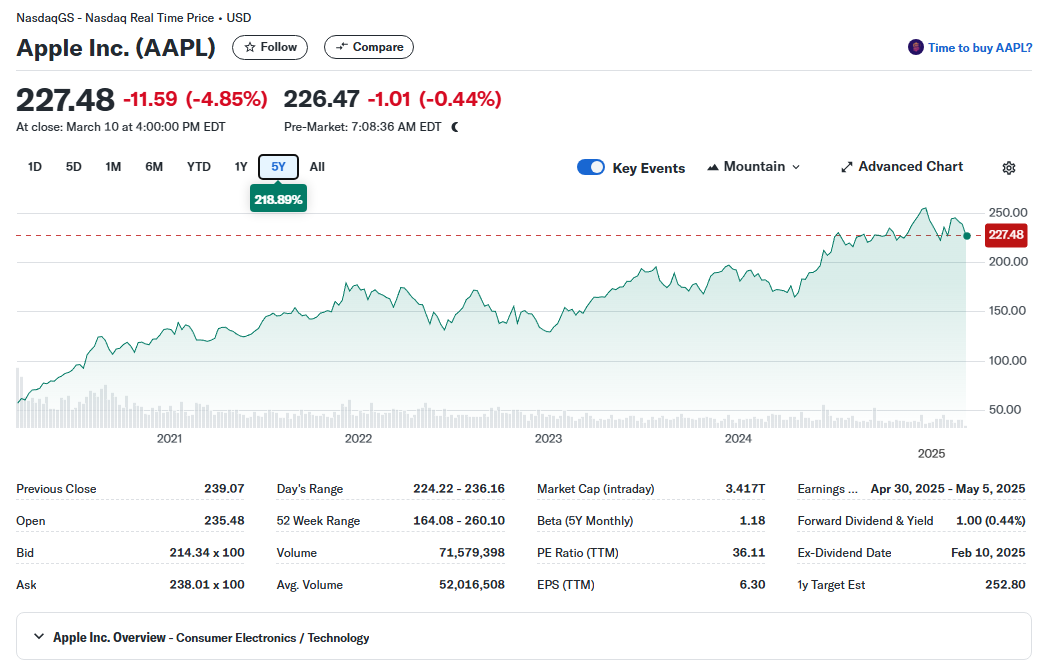Click the 150.00 y-axis label
Image resolution: width=1045 pixels, height=664 pixels.
(1006, 311)
